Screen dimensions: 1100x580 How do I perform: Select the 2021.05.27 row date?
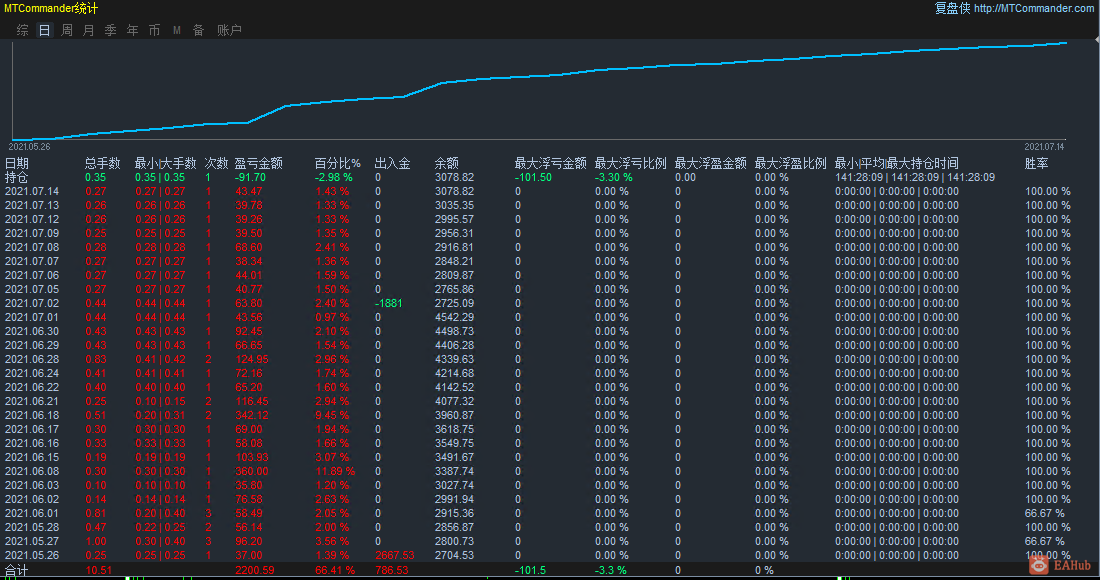click(x=32, y=542)
